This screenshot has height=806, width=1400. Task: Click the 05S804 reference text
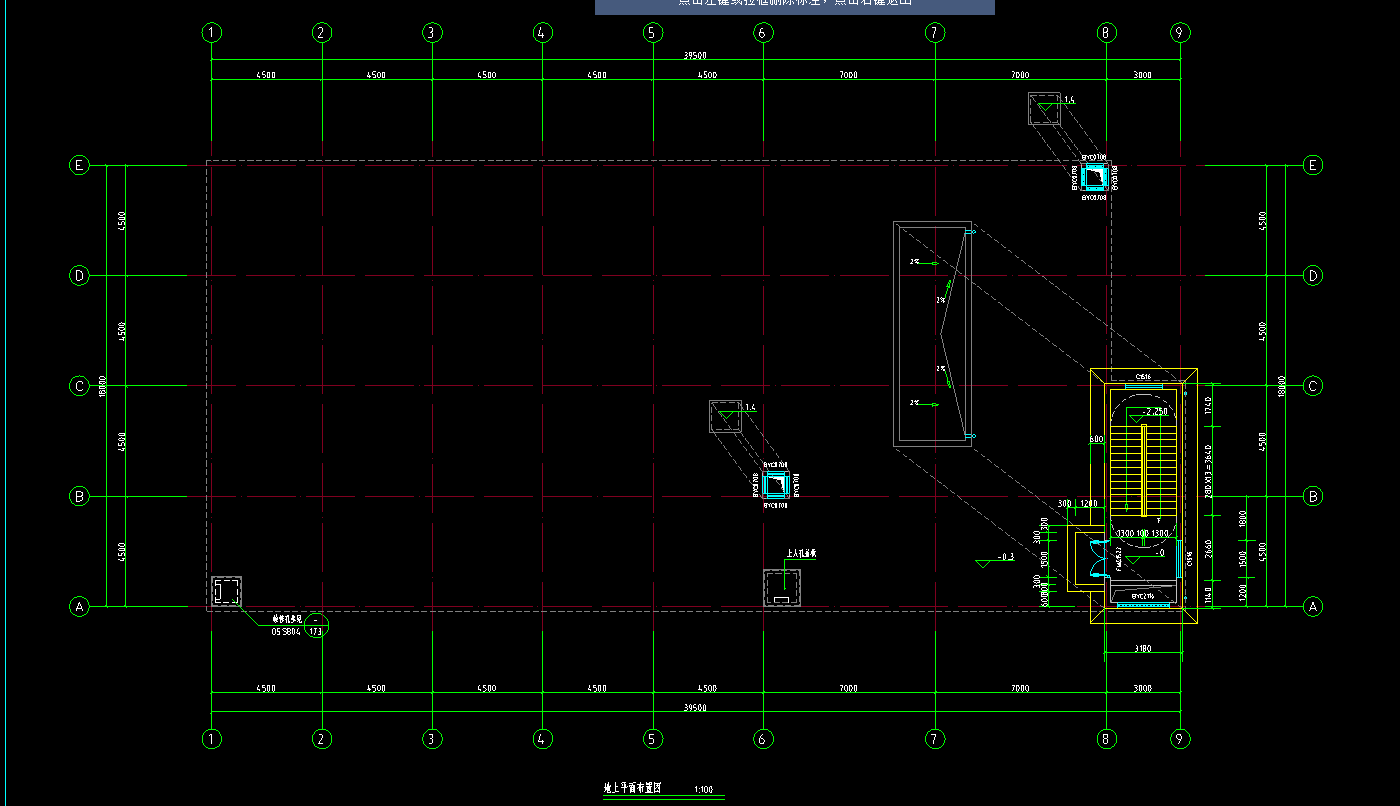tap(286, 631)
